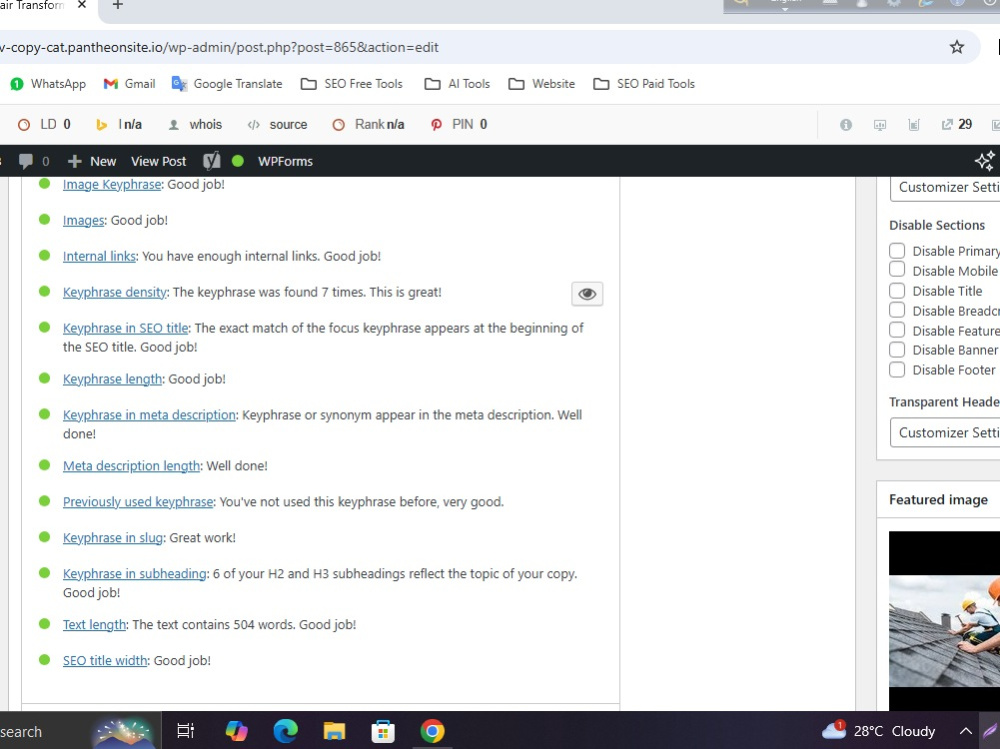Viewport: 1000px width, 749px height.
Task: Show hidden system tray icons
Action: coord(966,731)
